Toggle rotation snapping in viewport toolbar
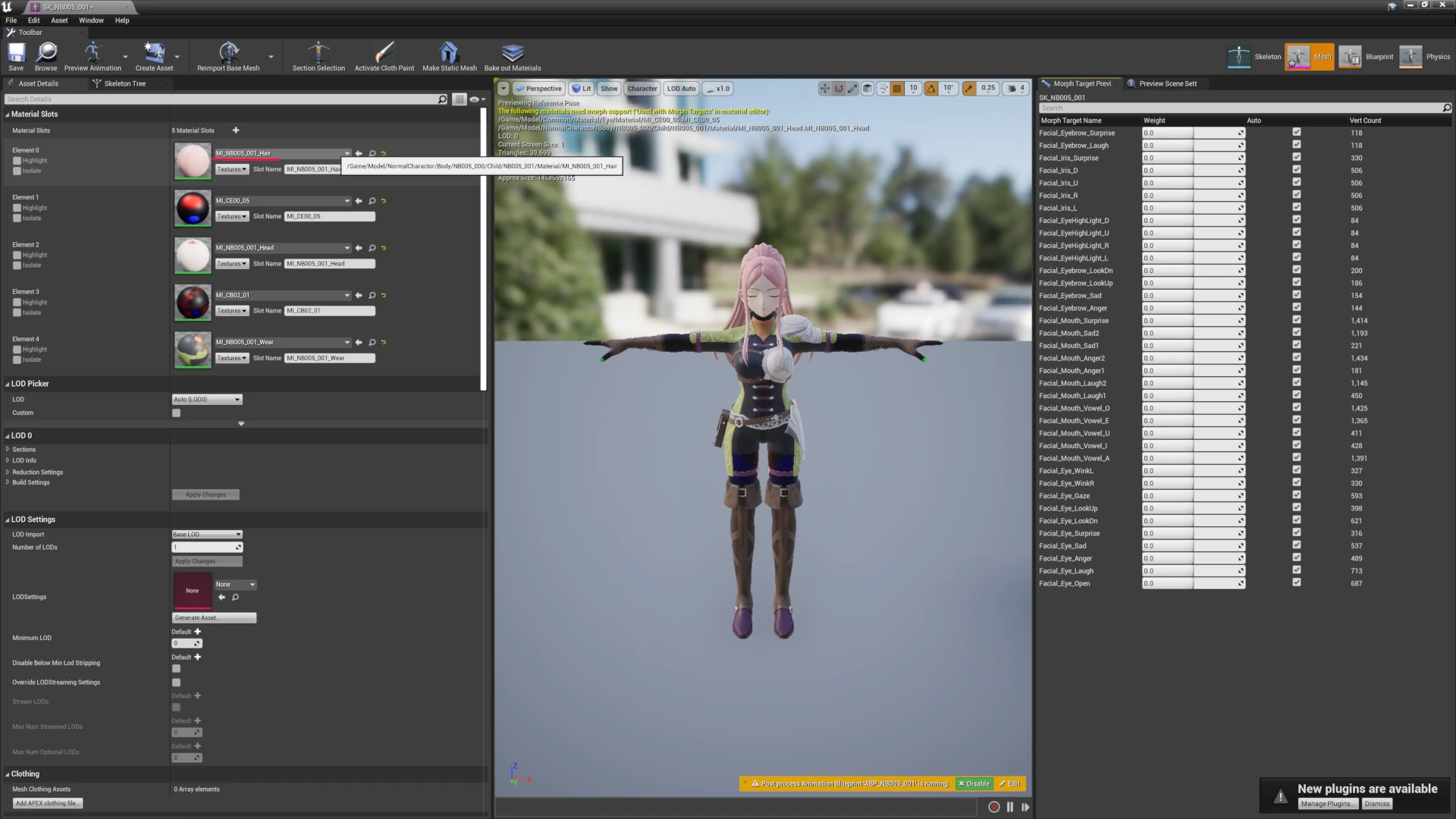The height and width of the screenshot is (819, 1456). point(931,89)
